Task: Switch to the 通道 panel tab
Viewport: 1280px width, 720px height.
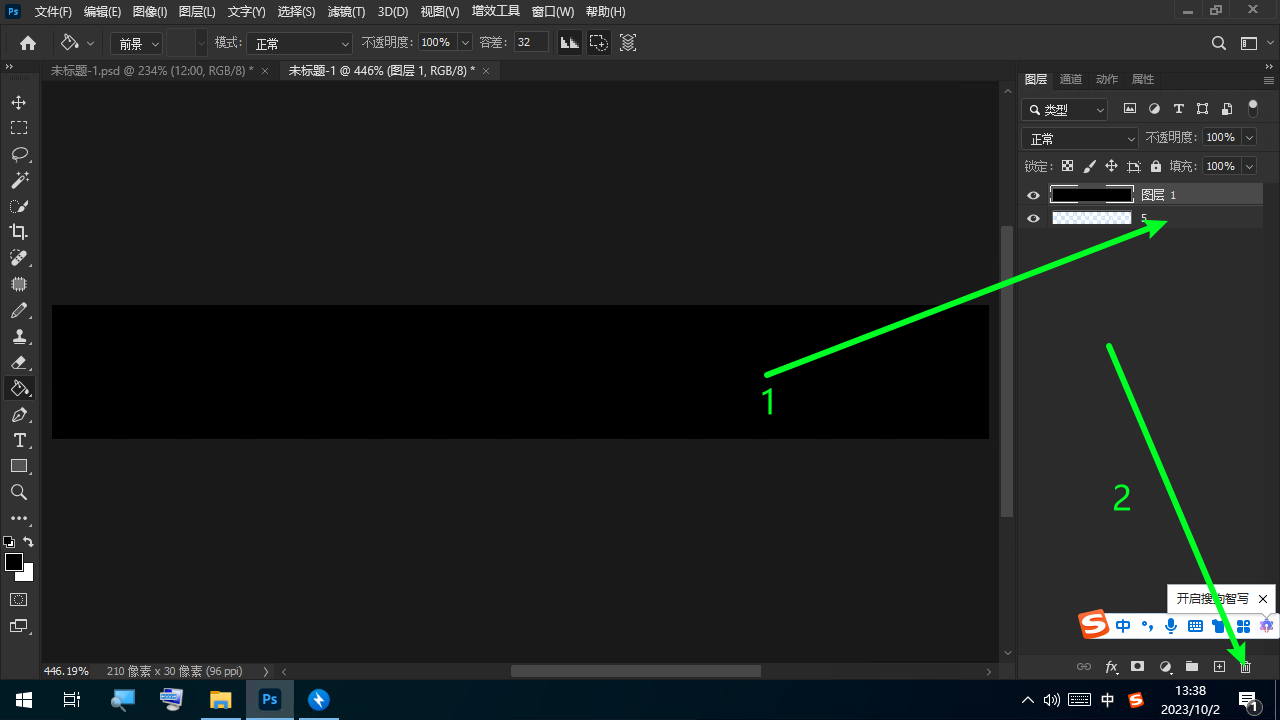Action: pos(1070,79)
